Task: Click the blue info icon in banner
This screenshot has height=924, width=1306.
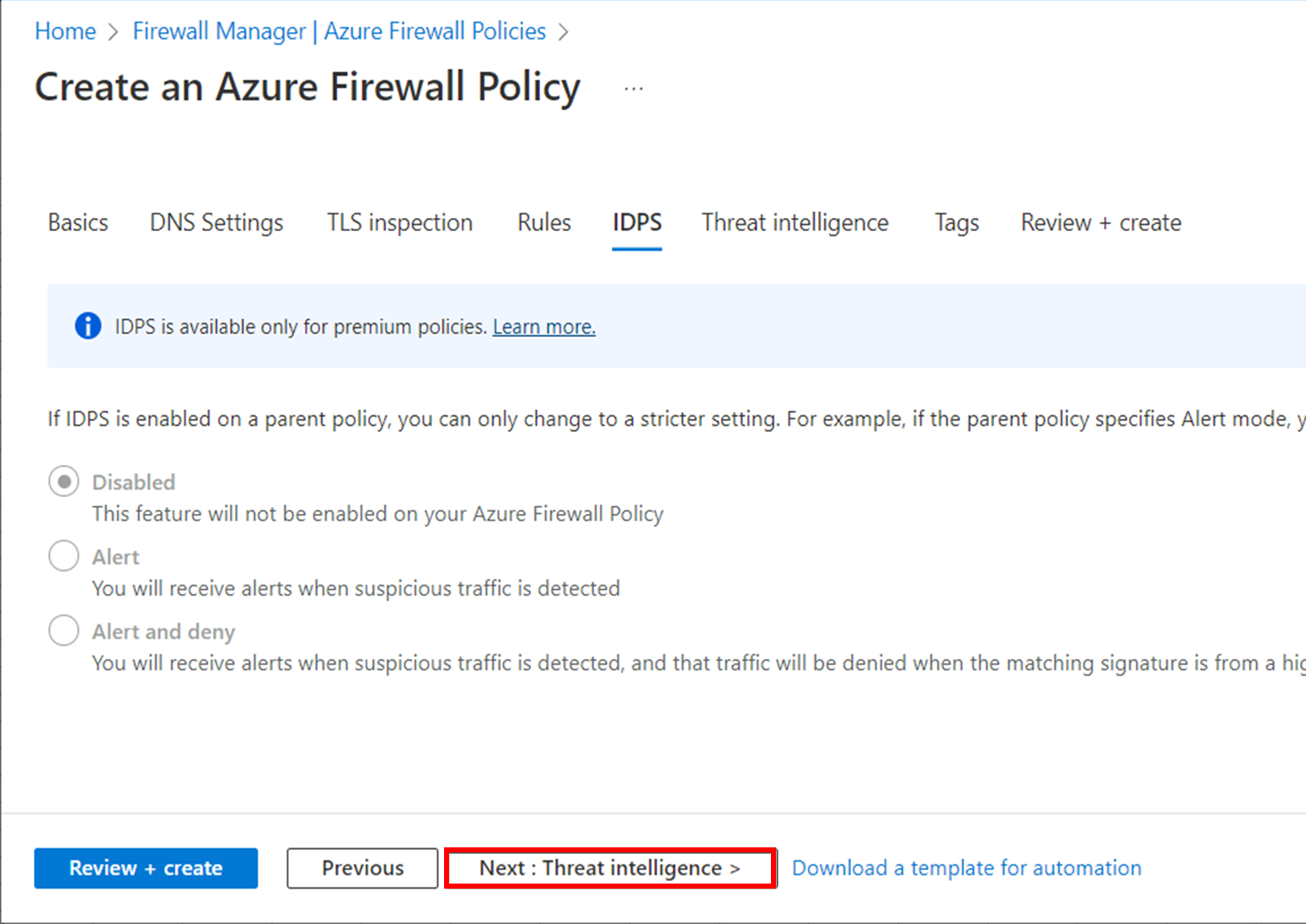Action: coord(88,326)
